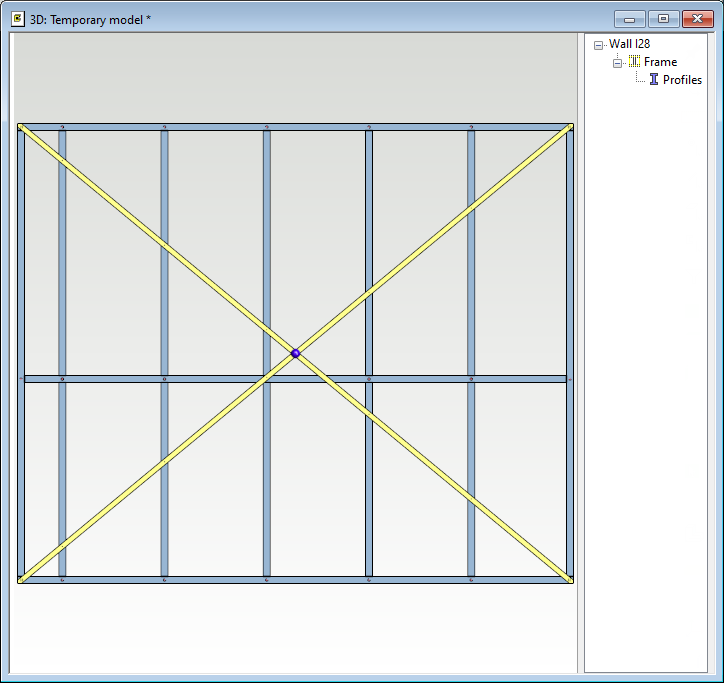
Task: Select the blue center point of braces
Action: (x=295, y=353)
